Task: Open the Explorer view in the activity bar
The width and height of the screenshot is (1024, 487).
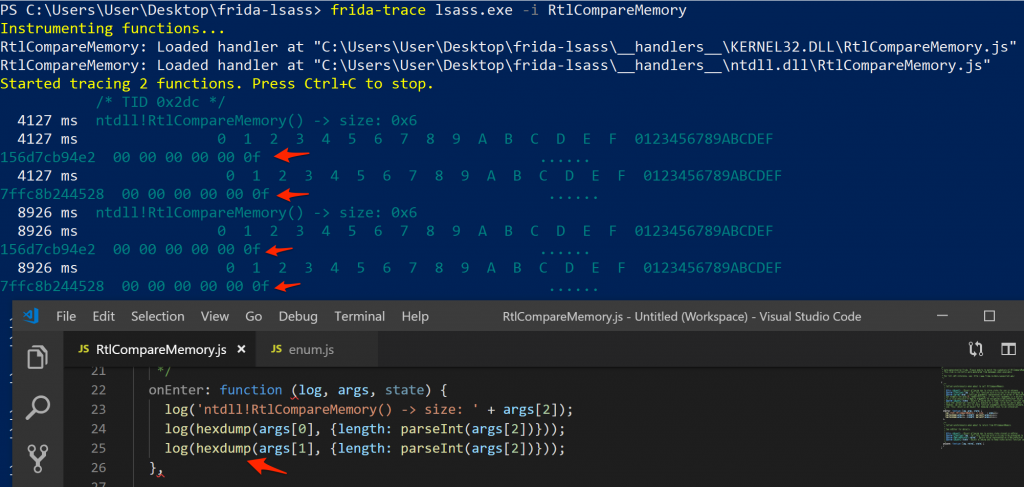Action: (x=38, y=357)
